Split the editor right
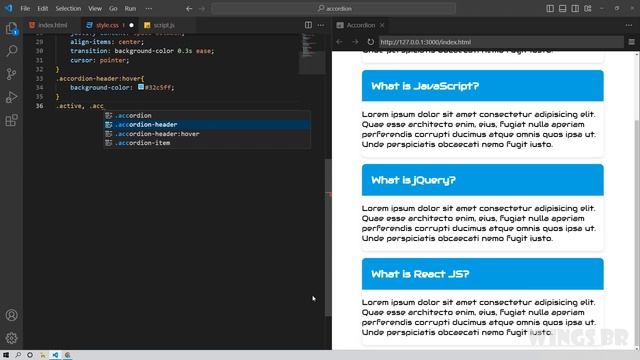The width and height of the screenshot is (640, 360). coord(308,25)
